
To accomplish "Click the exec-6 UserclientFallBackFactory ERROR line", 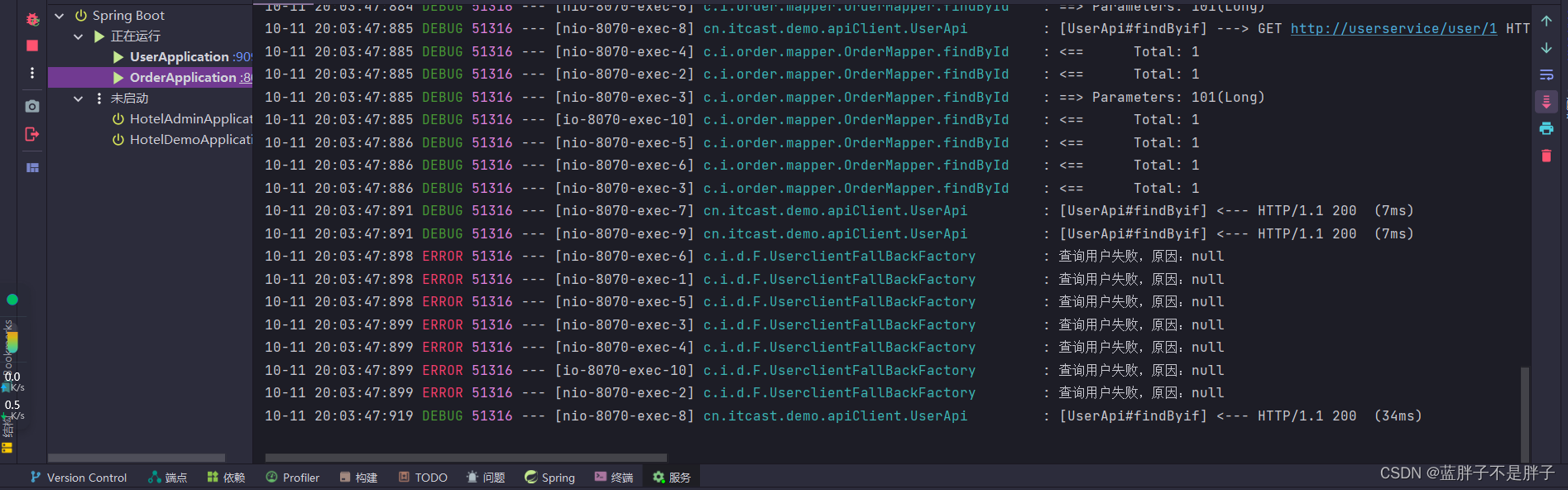I will tap(744, 257).
